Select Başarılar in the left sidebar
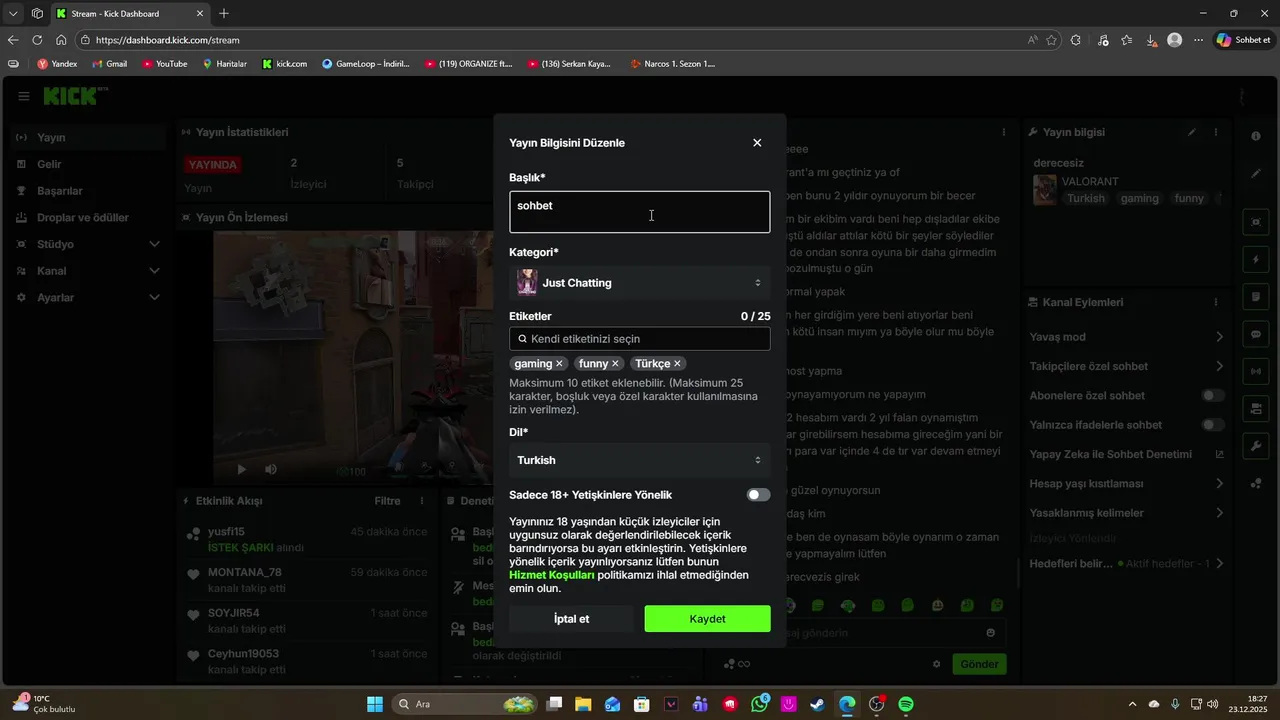1280x720 pixels. pyautogui.click(x=88, y=191)
